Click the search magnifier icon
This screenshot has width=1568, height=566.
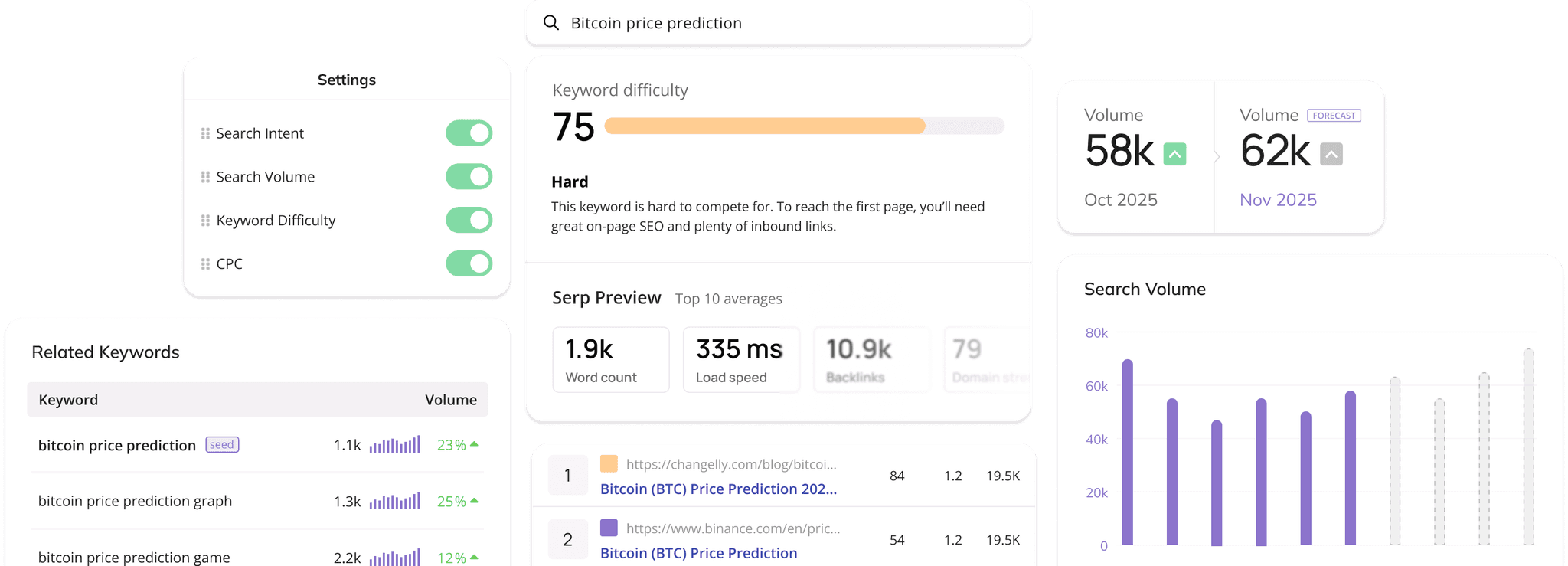pos(550,23)
